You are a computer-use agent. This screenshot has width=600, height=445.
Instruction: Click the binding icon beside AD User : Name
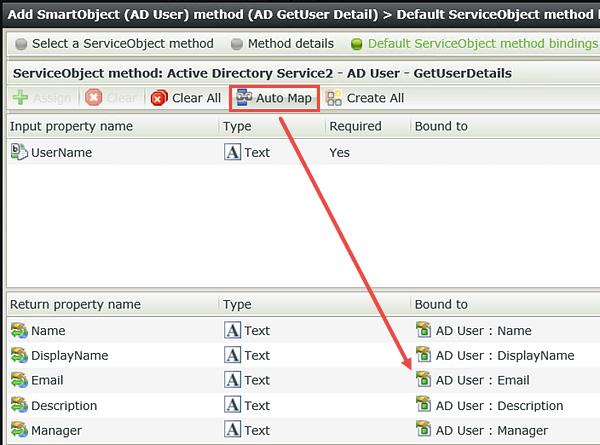[x=423, y=329]
